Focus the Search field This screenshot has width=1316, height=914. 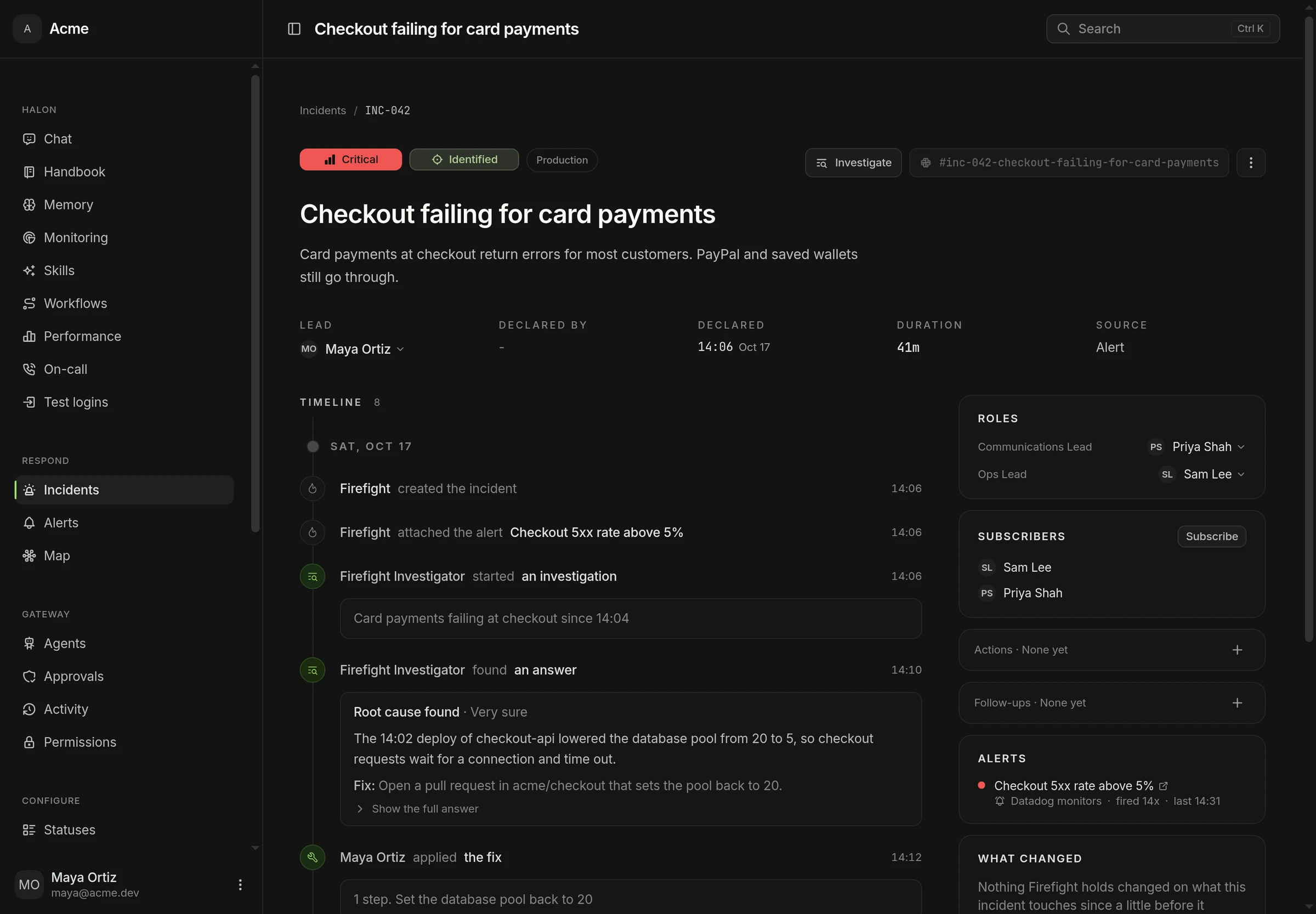[x=1162, y=29]
